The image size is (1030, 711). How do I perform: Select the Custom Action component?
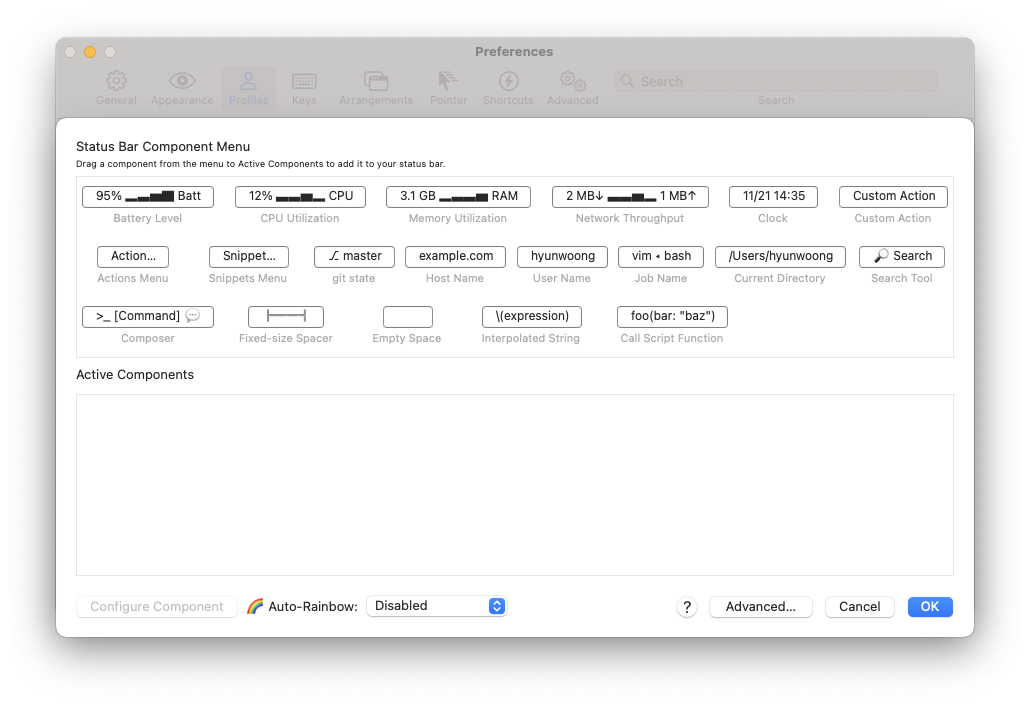(893, 196)
